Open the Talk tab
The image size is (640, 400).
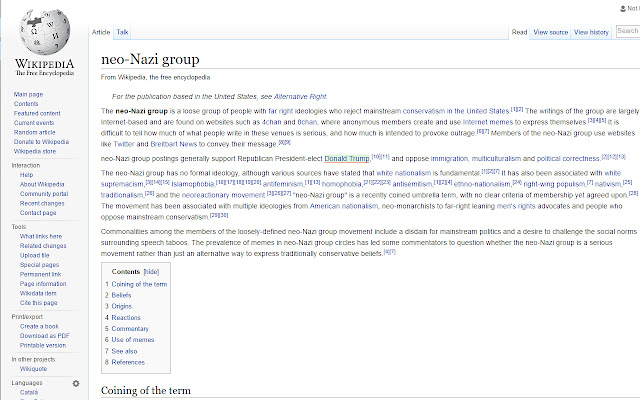click(x=122, y=32)
